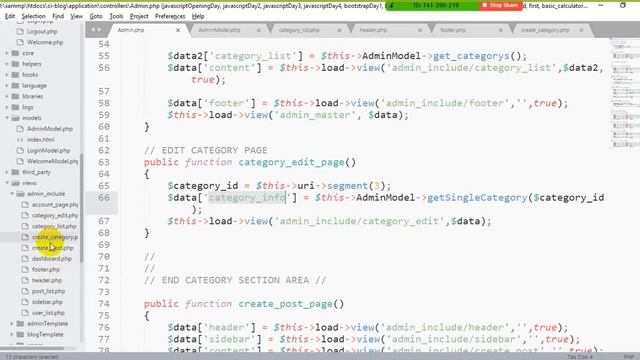This screenshot has width=640, height=360.
Task: Switch to the header.php tab
Action: click(x=373, y=30)
